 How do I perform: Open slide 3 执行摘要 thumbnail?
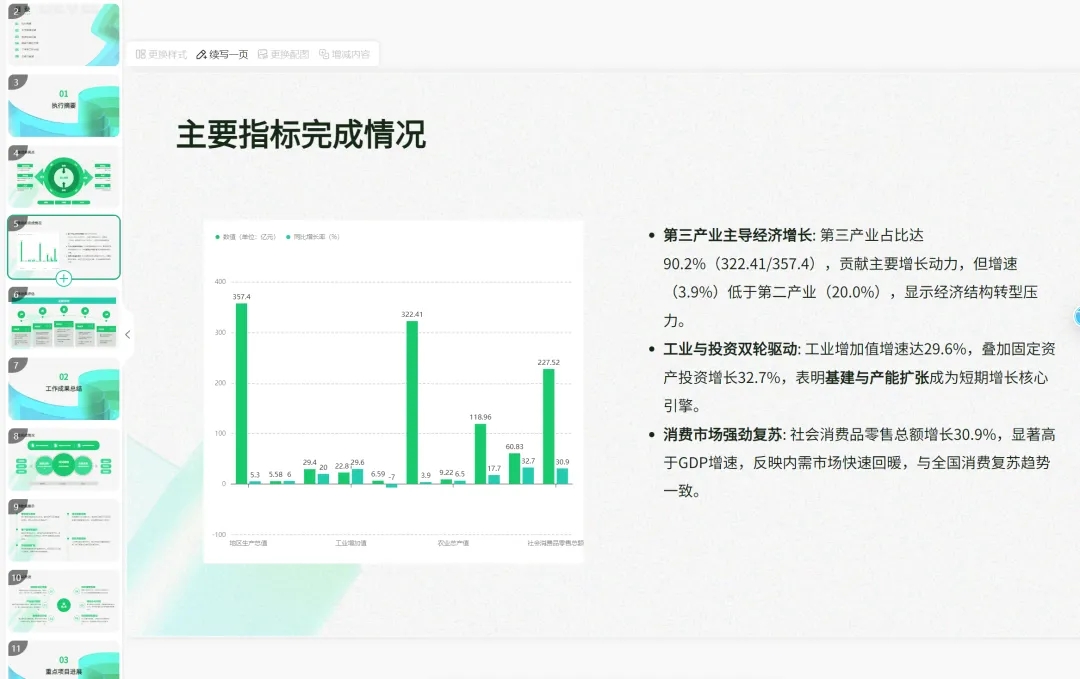pos(63,106)
